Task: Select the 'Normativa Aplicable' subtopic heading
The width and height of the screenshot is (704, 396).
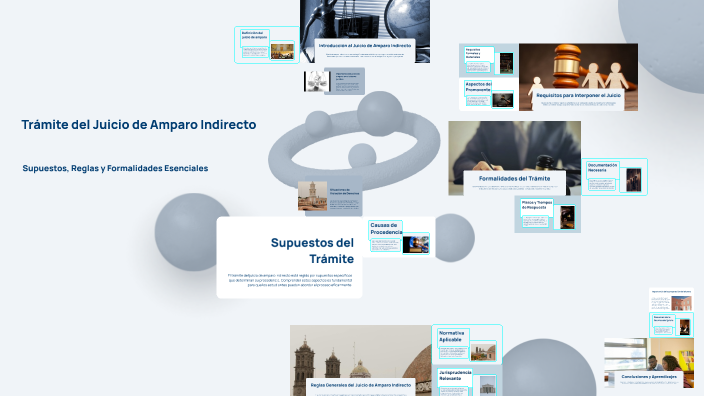Action: coord(451,336)
